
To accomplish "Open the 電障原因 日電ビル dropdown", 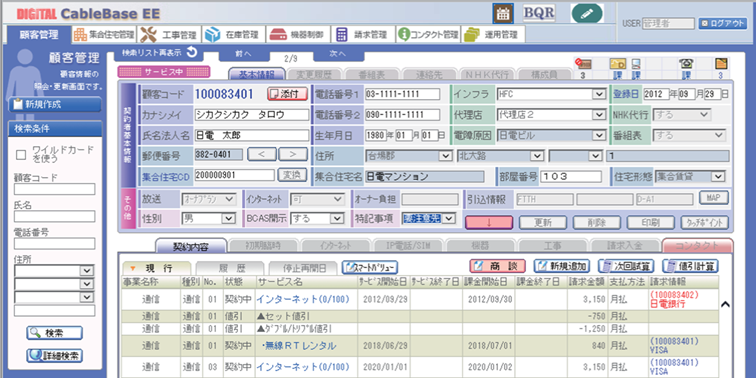I will tap(599, 135).
